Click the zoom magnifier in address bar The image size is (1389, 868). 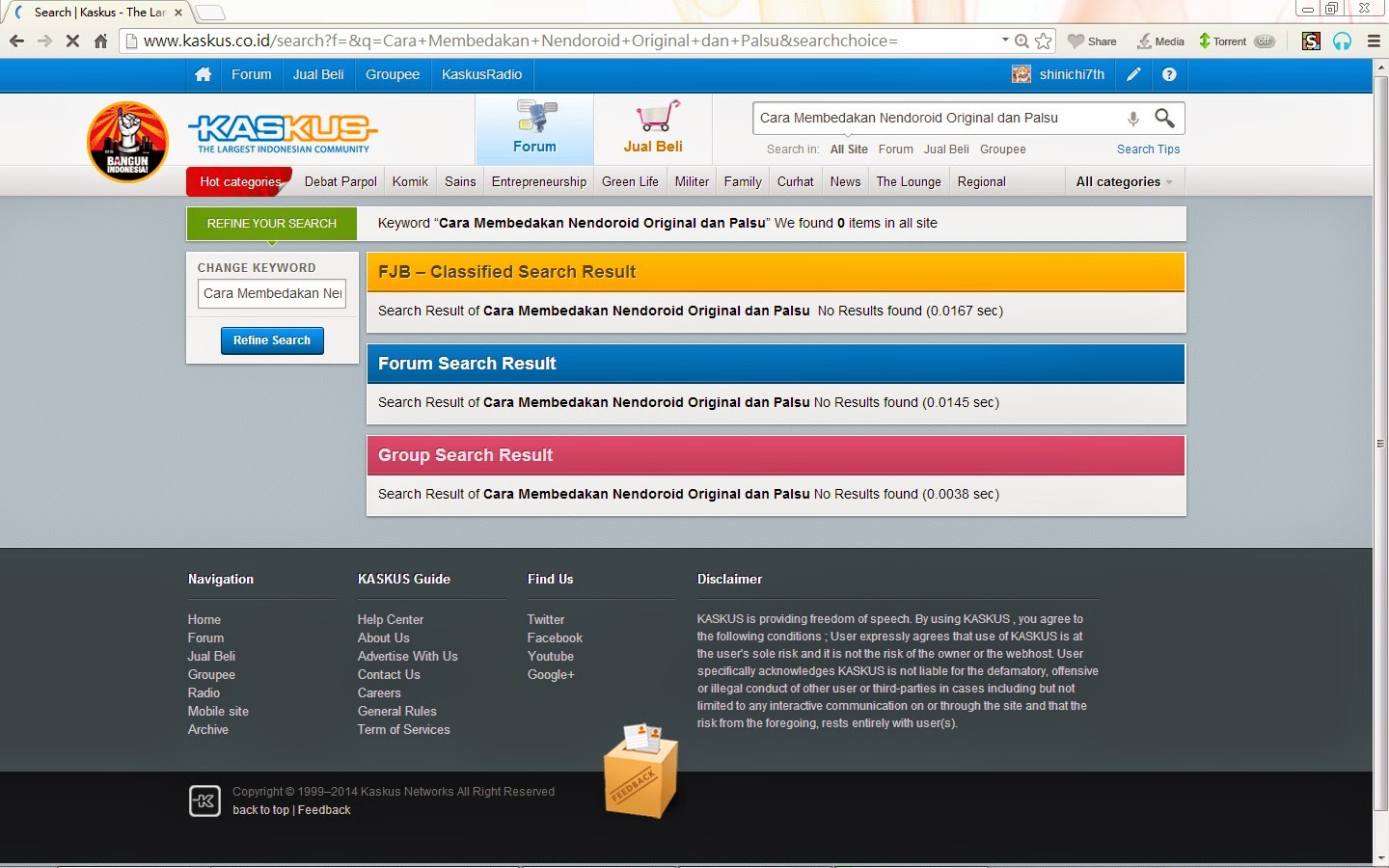1021,41
